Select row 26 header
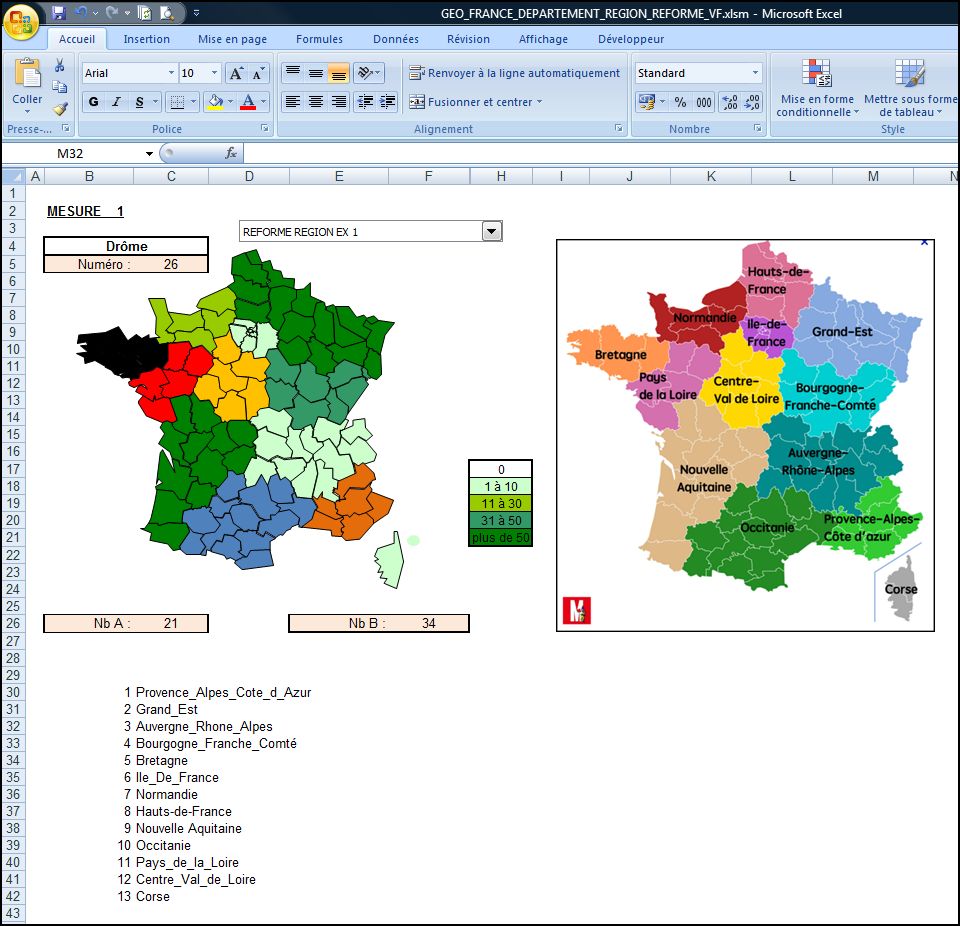The width and height of the screenshot is (960, 926). coord(13,623)
